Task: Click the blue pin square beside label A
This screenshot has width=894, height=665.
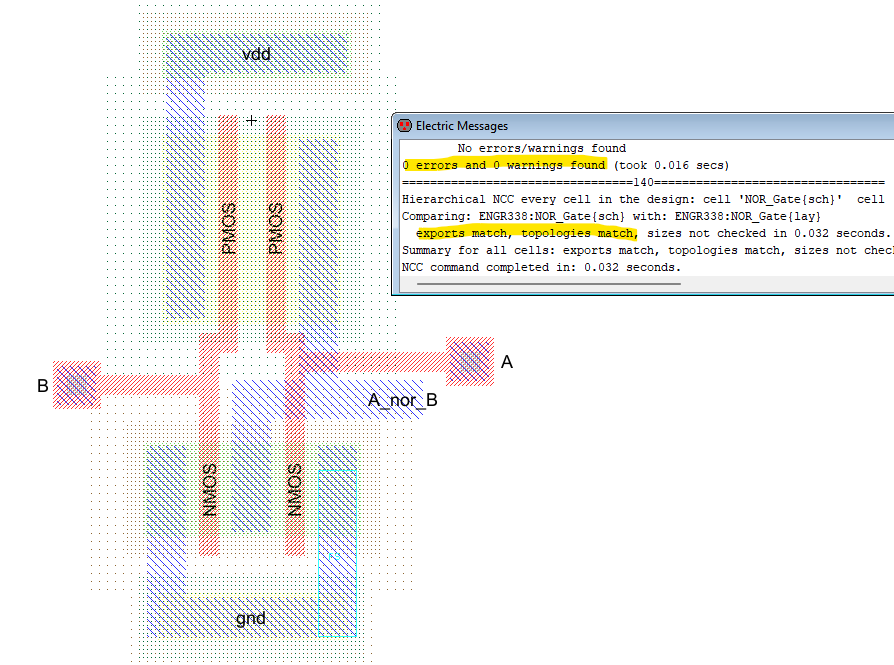Action: [469, 361]
